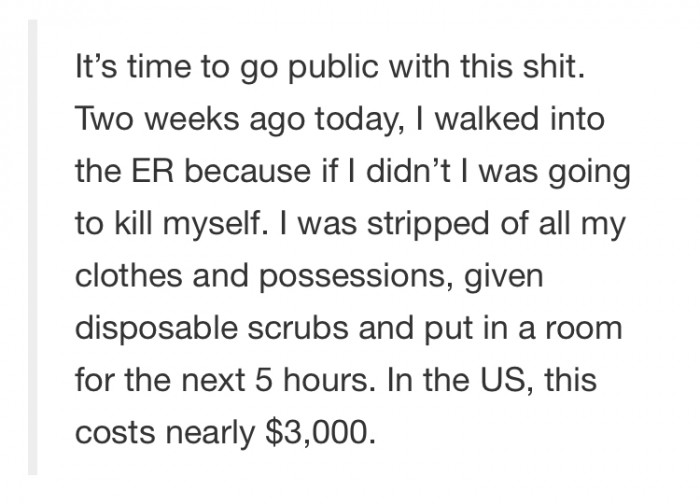Click the word "public" in the quote
Viewport: 700px width, 504px height.
click(332, 67)
